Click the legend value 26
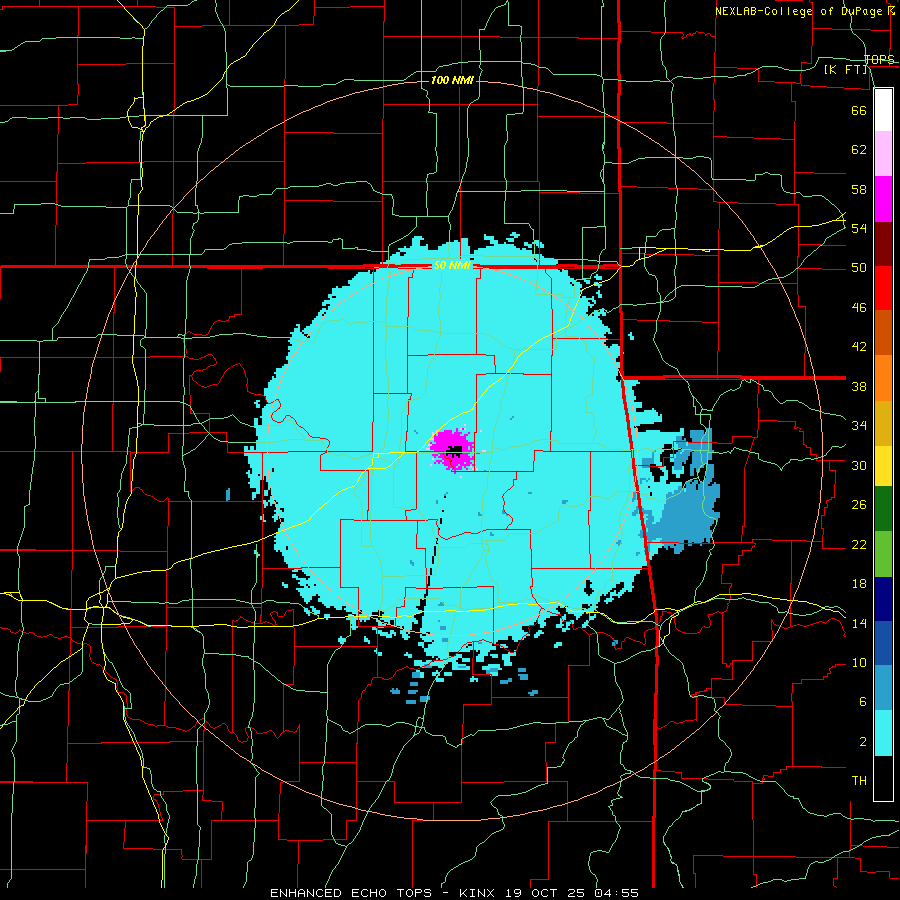The image size is (900, 900). [x=859, y=505]
